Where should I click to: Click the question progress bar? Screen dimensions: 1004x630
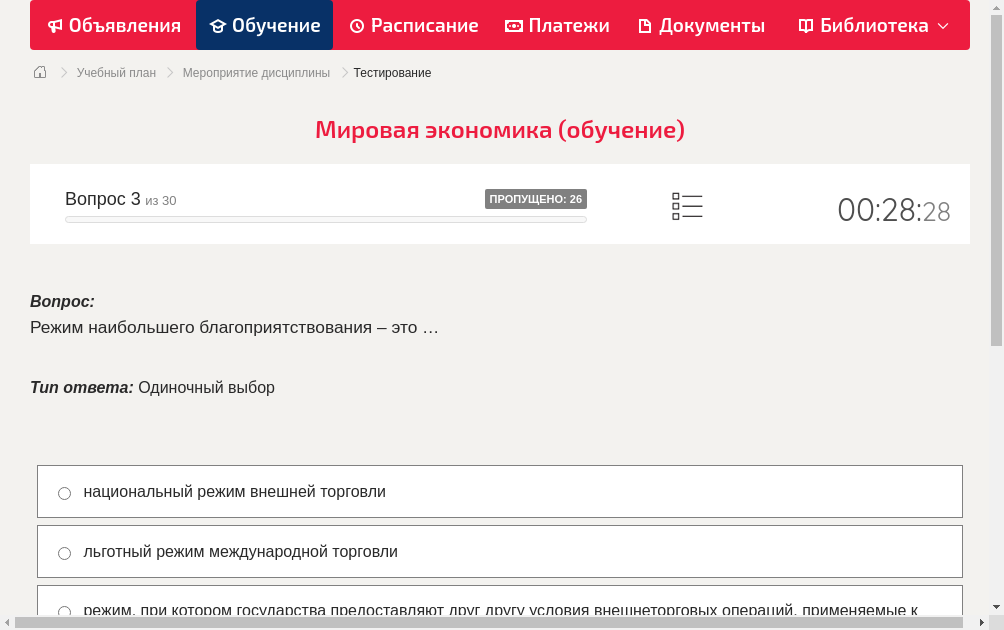[x=325, y=219]
